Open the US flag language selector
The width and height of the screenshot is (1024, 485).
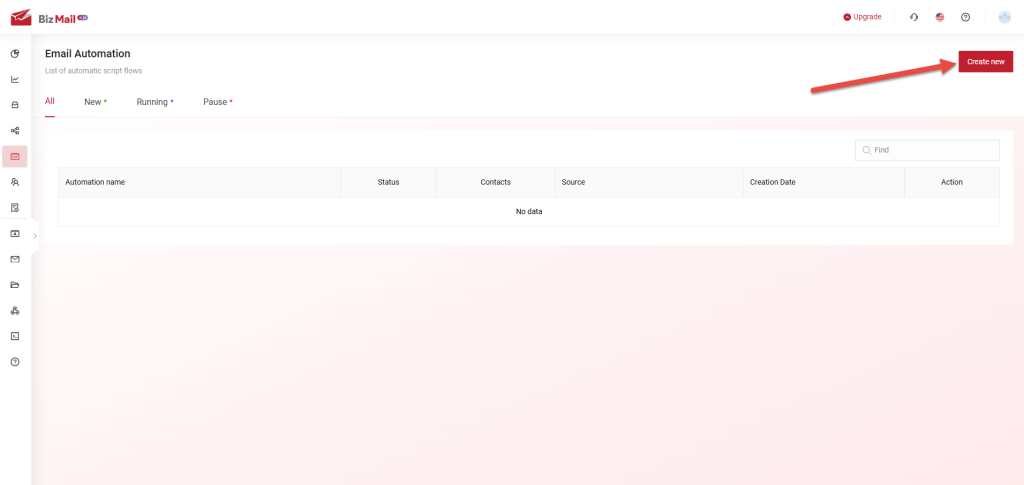click(x=940, y=17)
